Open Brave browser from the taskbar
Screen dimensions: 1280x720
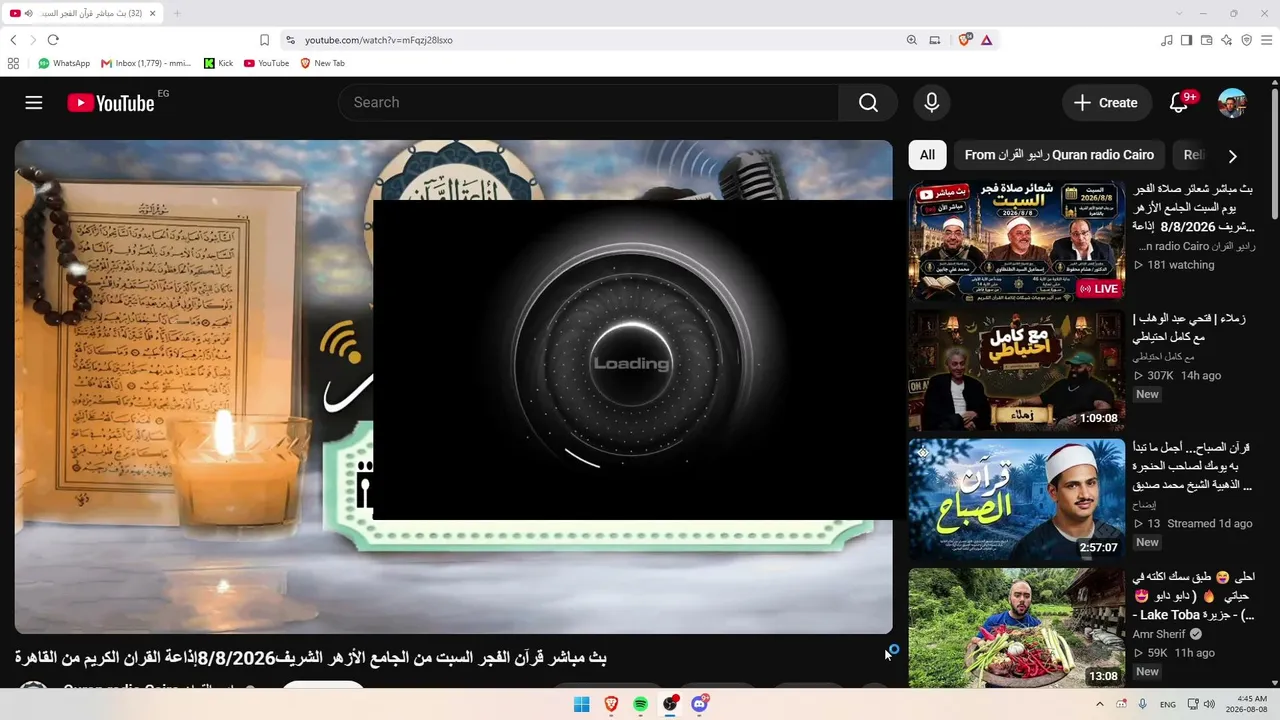611,704
